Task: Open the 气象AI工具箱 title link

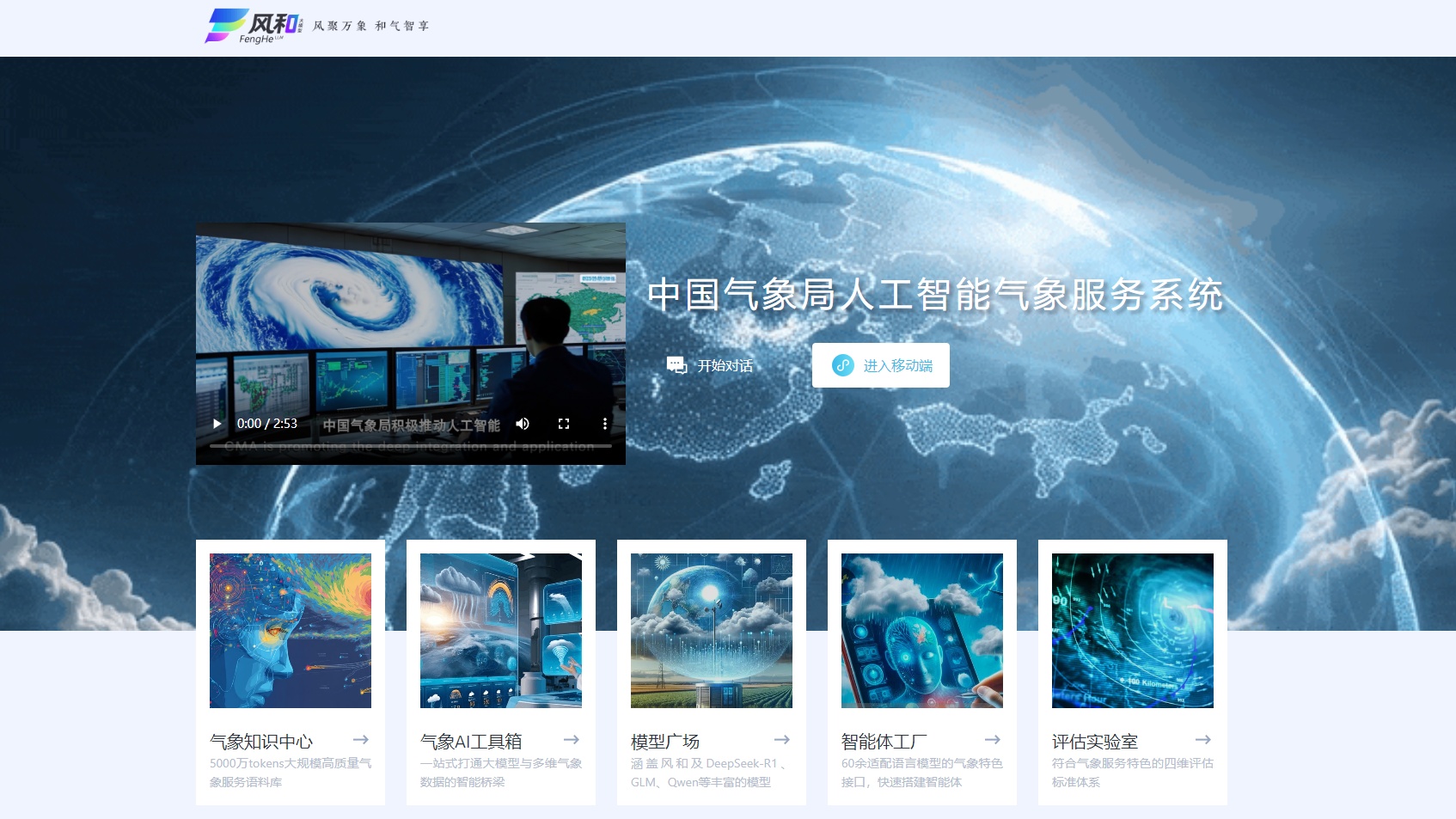Action: (x=472, y=740)
